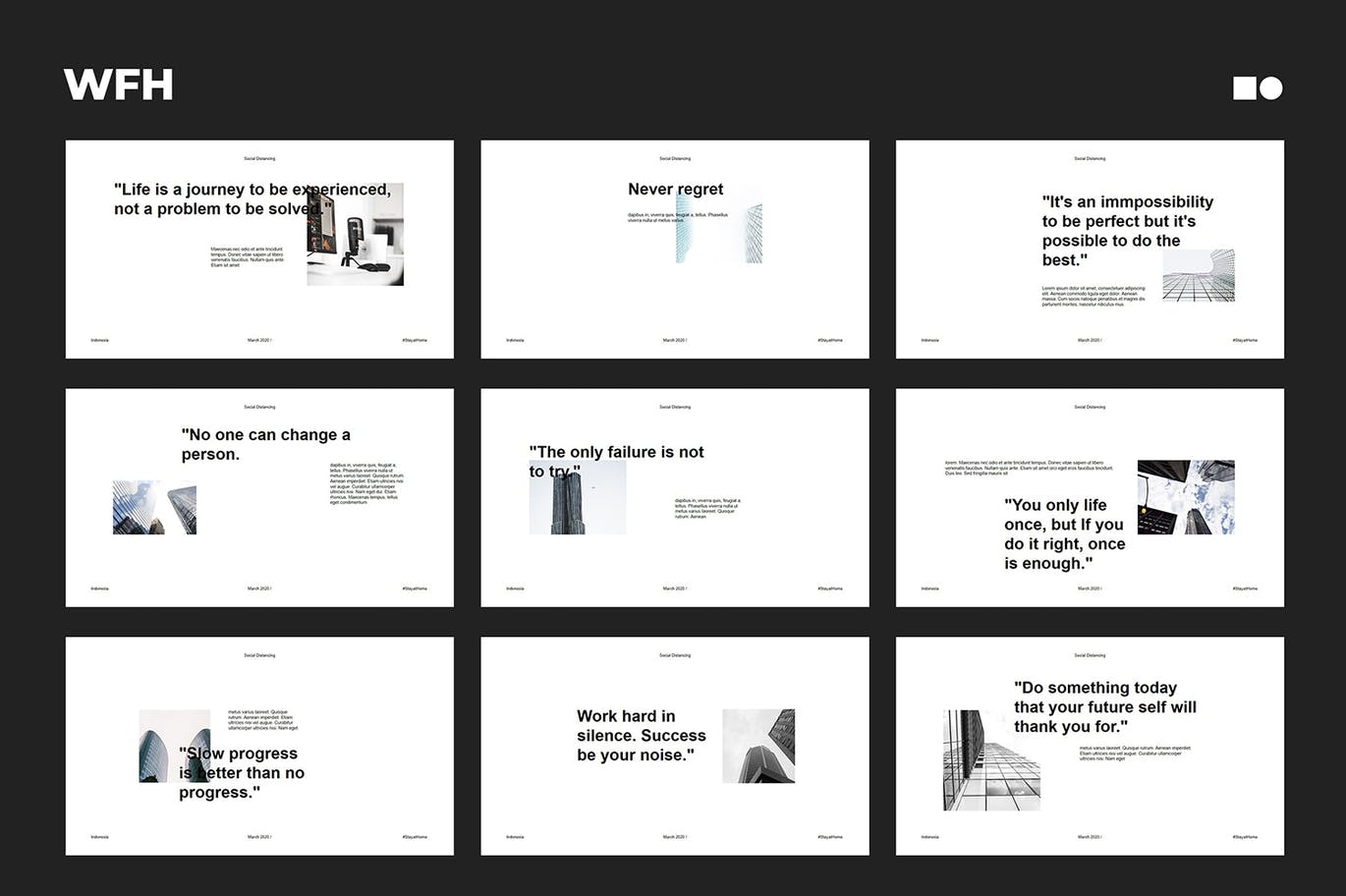Select the glass building photo on the 'Do something today' slide

click(x=990, y=760)
